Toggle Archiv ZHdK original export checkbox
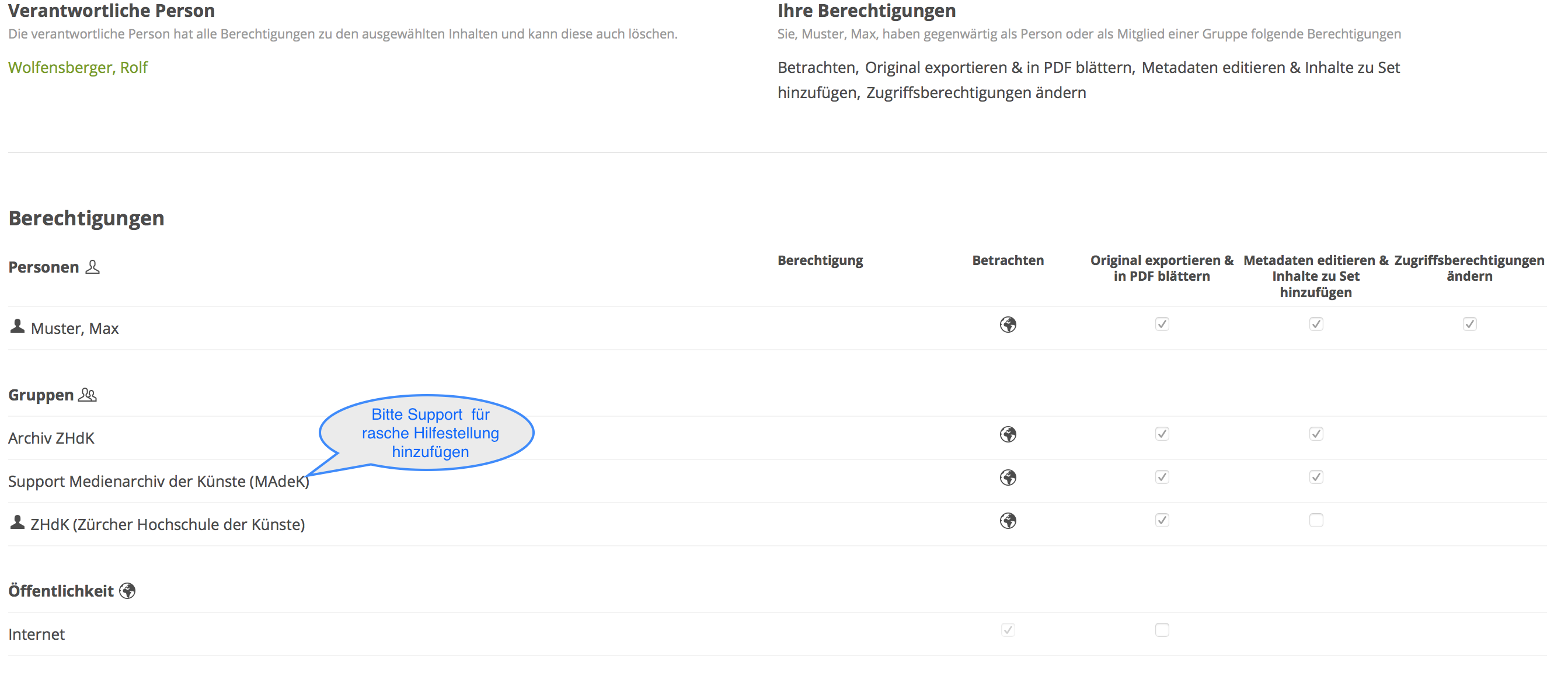 1162,433
